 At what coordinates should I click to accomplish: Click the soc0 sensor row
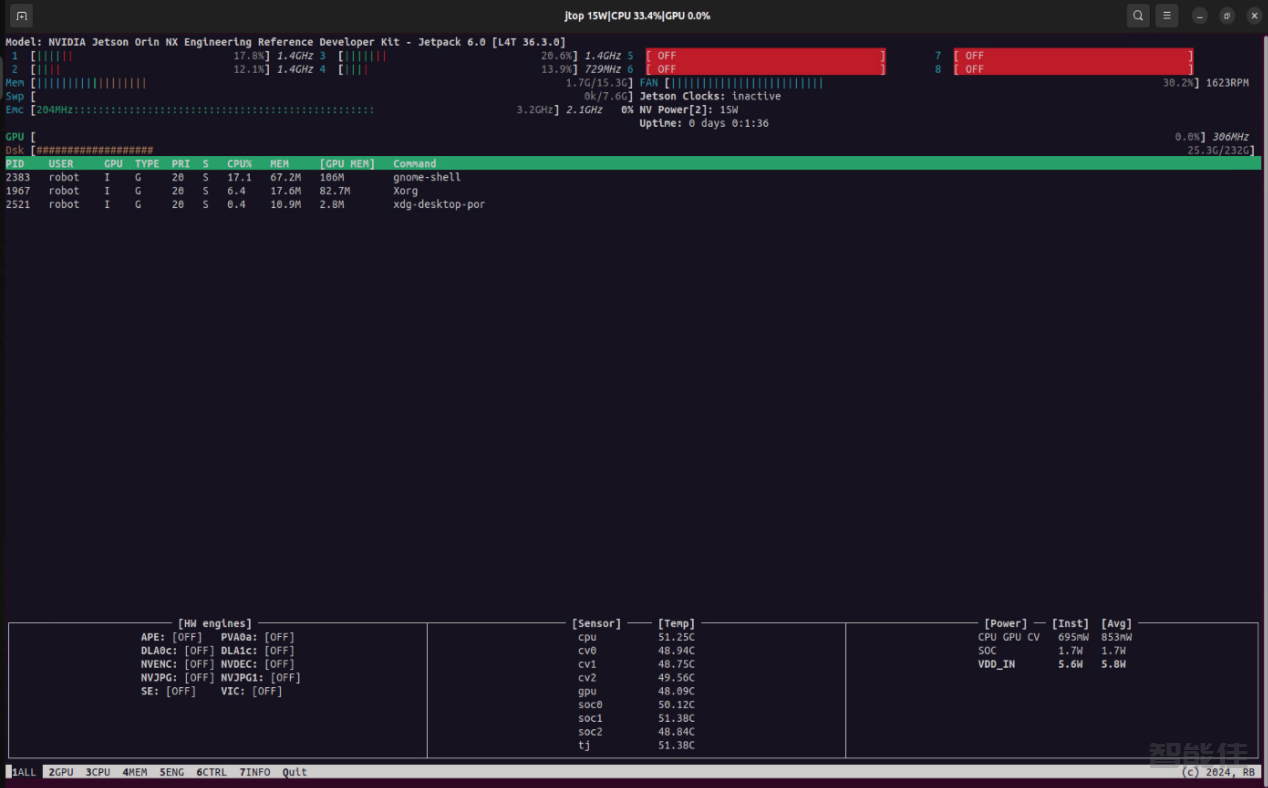click(636, 704)
